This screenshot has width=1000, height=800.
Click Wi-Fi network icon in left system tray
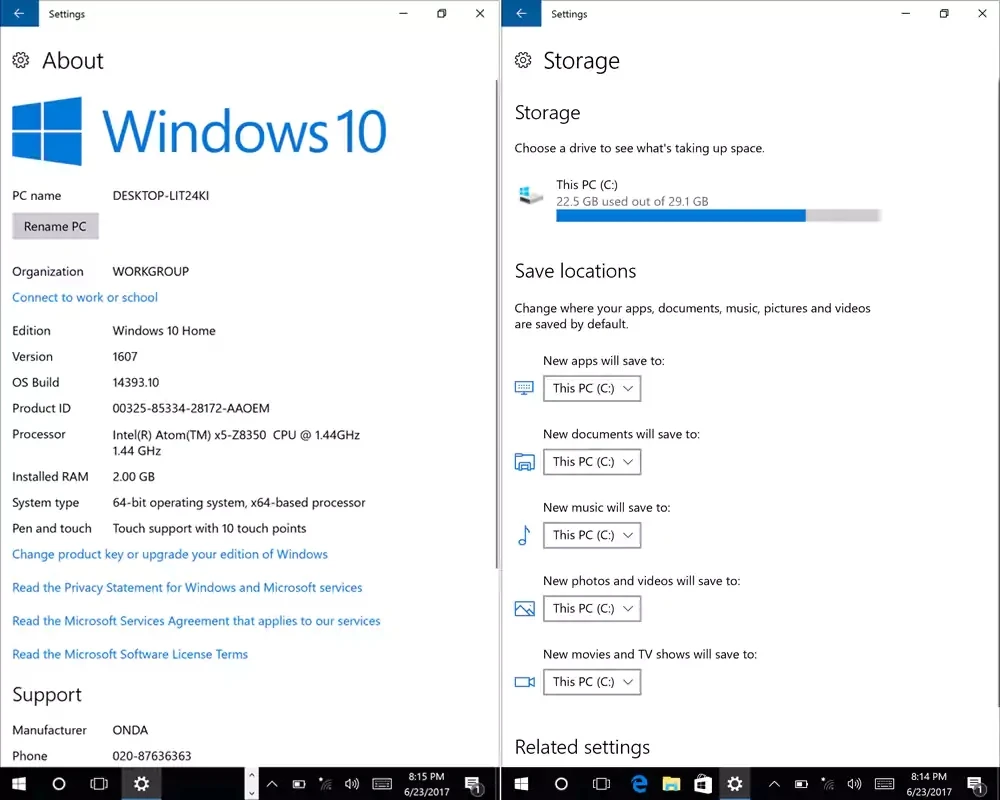(x=325, y=784)
